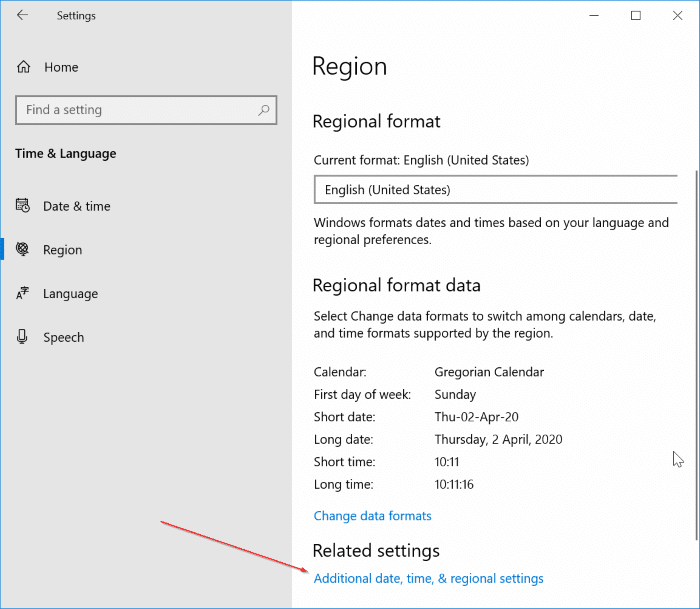700x609 pixels.
Task: Click the Speech microphone icon
Action: click(22, 337)
